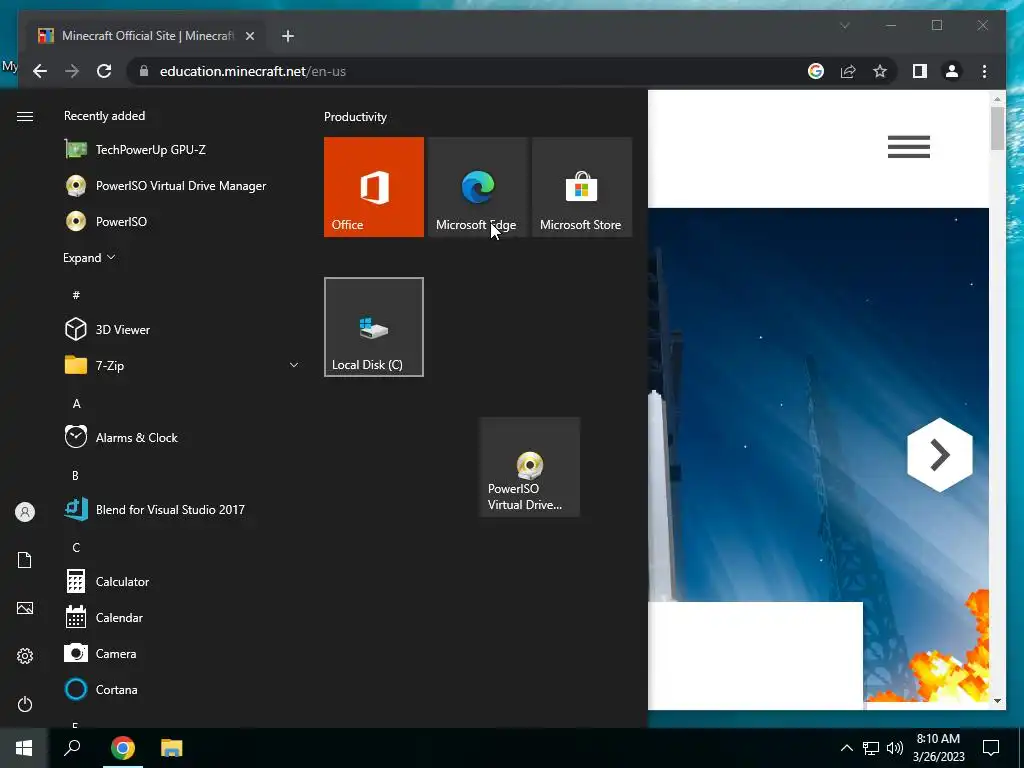Click the page scrollbar down arrow
Viewport: 1024px width, 768px height.
pyautogui.click(x=997, y=701)
